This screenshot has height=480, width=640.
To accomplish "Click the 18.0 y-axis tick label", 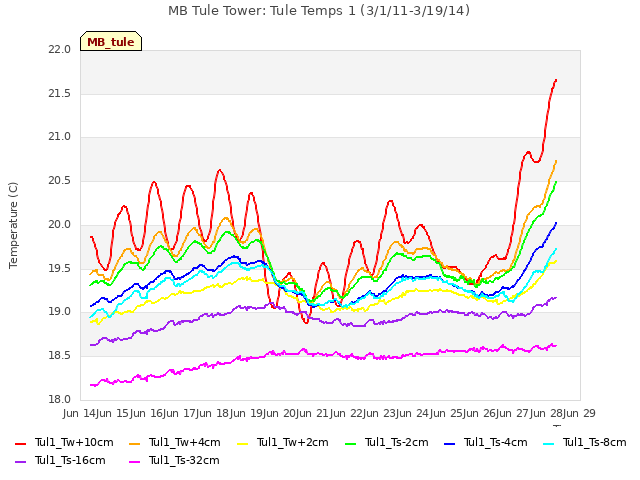I will click(60, 399).
